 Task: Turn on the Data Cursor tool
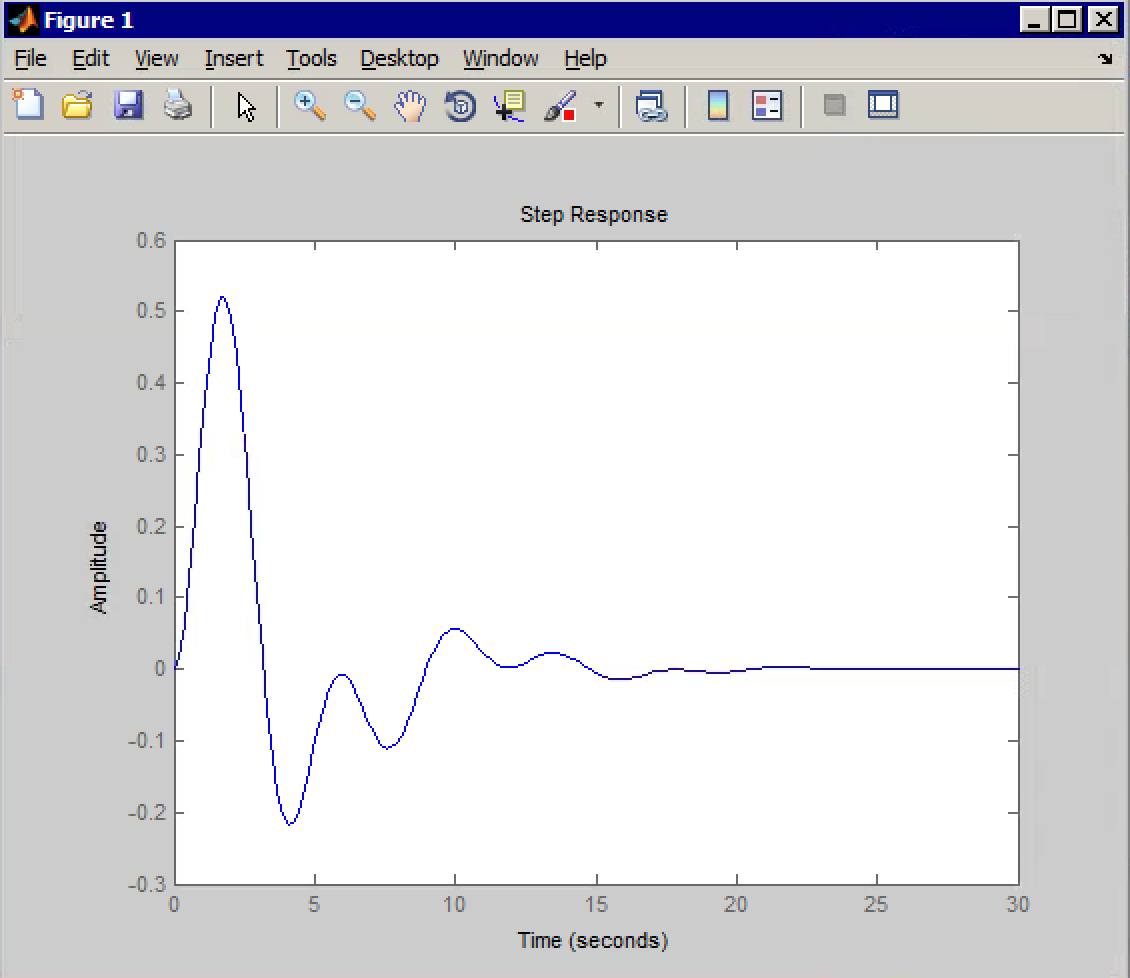point(508,107)
